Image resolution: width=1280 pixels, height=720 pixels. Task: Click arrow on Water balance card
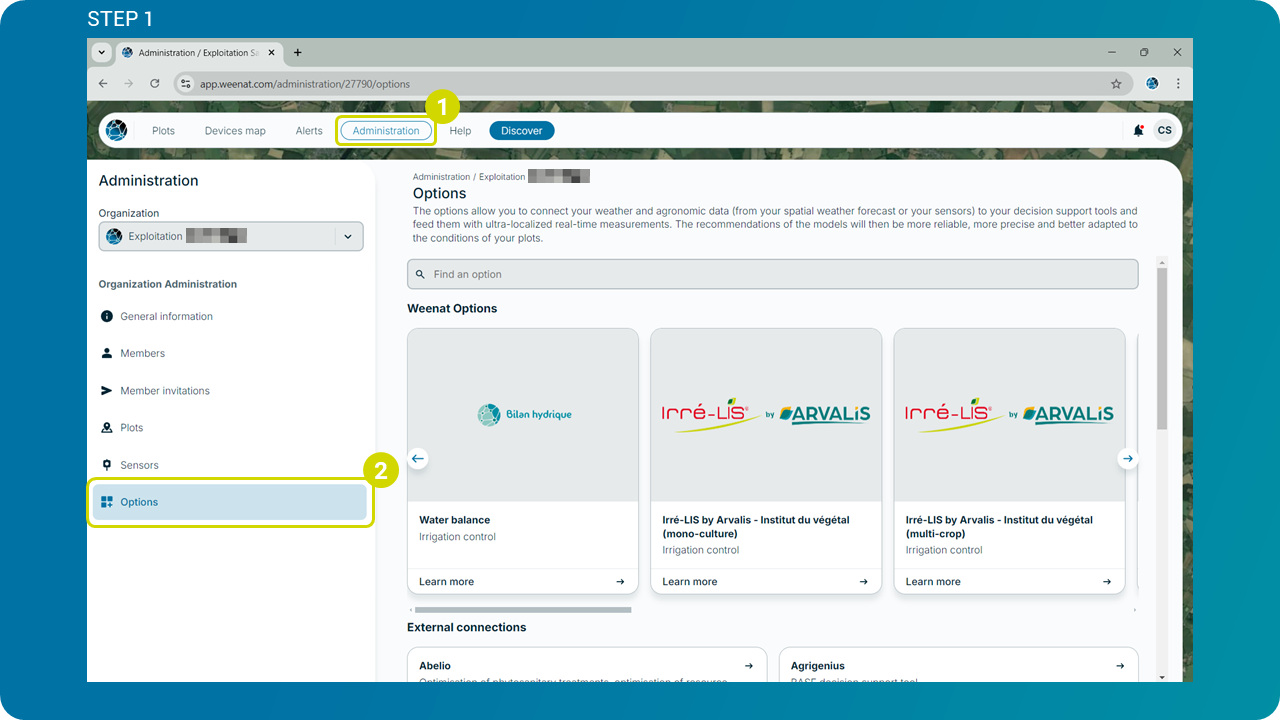pyautogui.click(x=620, y=582)
